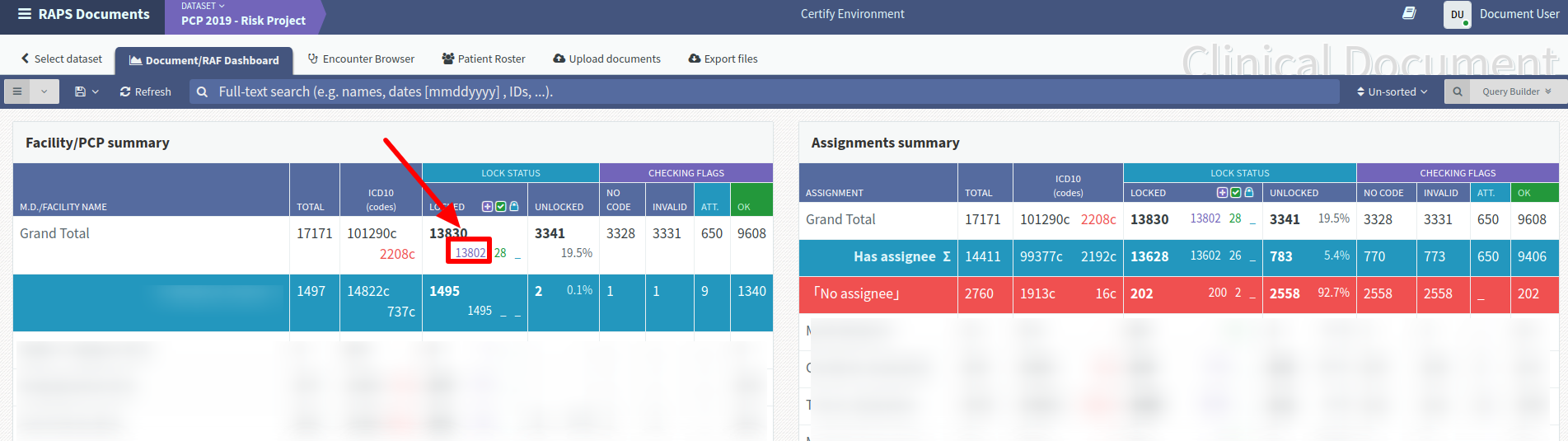
Task: Select the No assignee row label
Action: coord(857,293)
